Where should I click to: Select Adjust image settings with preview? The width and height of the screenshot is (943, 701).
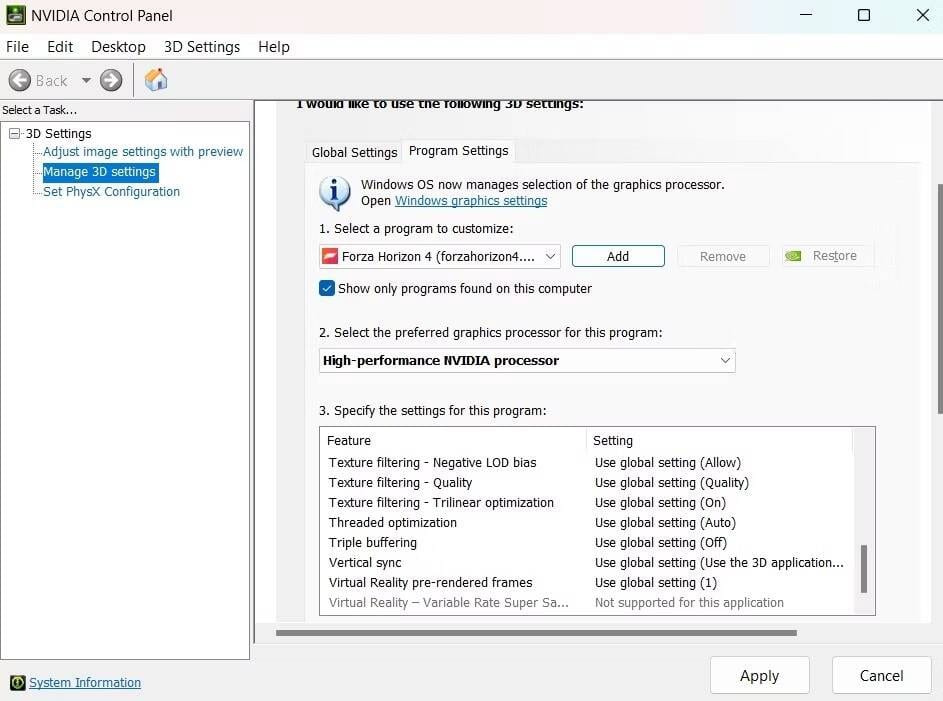pos(143,152)
